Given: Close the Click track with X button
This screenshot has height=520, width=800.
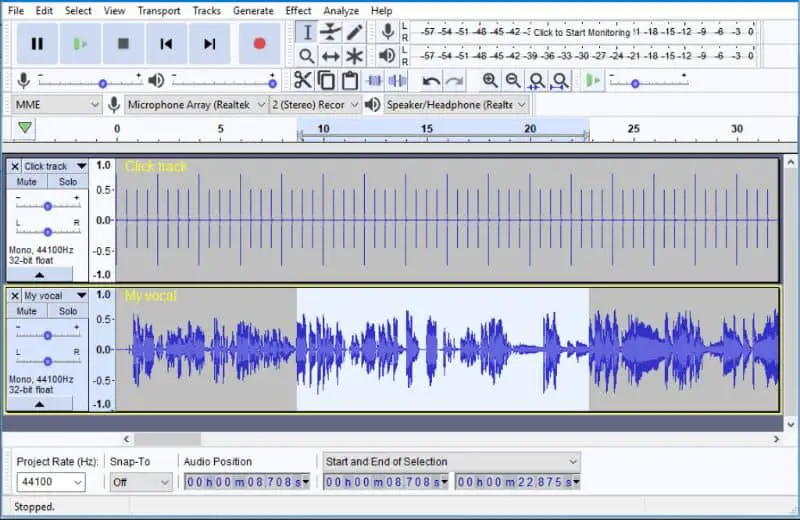Looking at the screenshot, I should click(x=14, y=166).
